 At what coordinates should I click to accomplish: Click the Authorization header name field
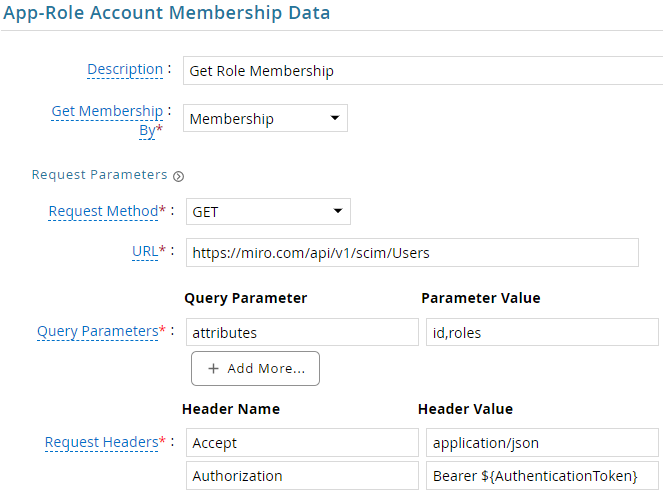coord(302,476)
